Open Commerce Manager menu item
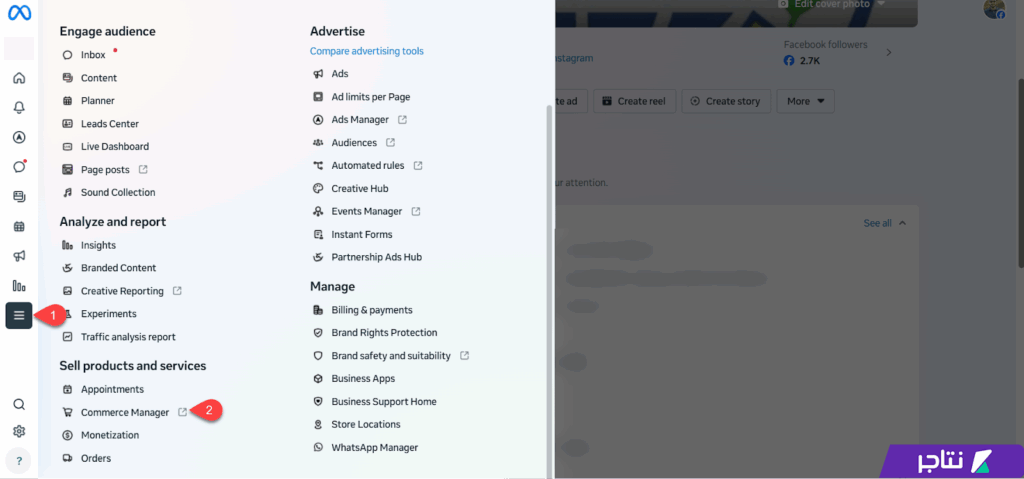The image size is (1024, 479). [125, 412]
